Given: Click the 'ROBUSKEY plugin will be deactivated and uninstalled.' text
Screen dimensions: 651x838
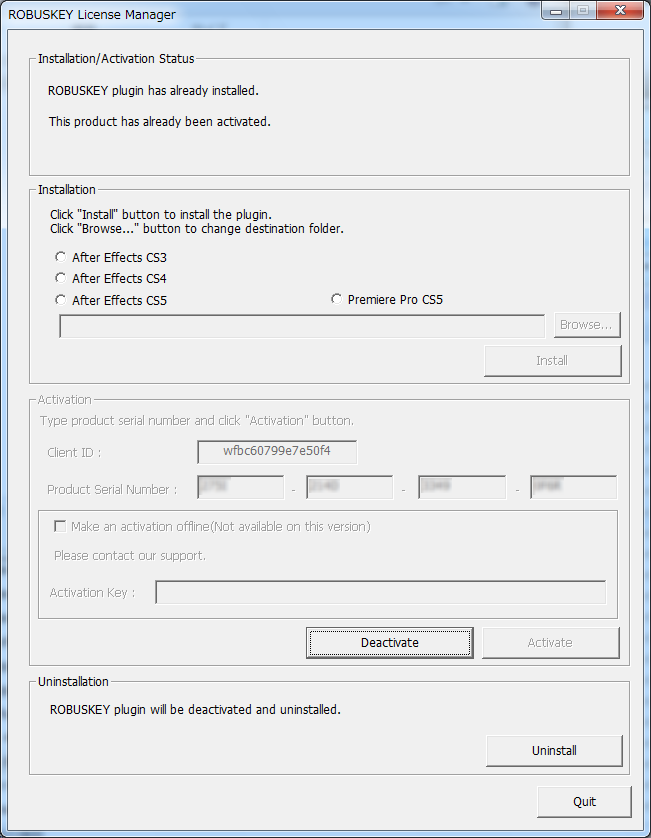Looking at the screenshot, I should pos(195,710).
